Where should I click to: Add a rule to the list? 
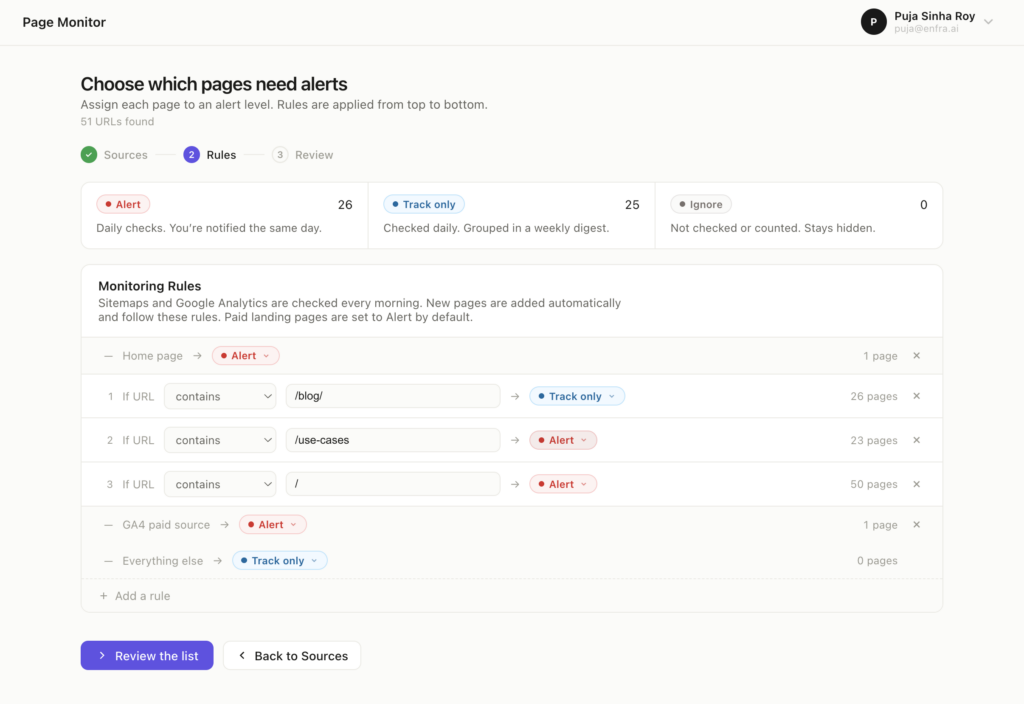(x=135, y=596)
